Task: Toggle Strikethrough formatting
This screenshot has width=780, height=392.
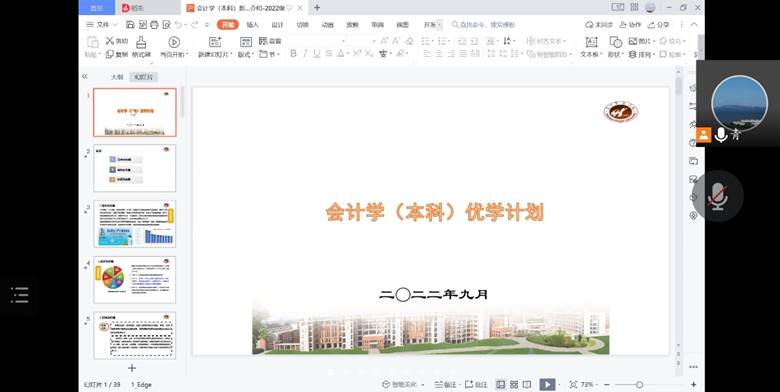Action: 329,53
